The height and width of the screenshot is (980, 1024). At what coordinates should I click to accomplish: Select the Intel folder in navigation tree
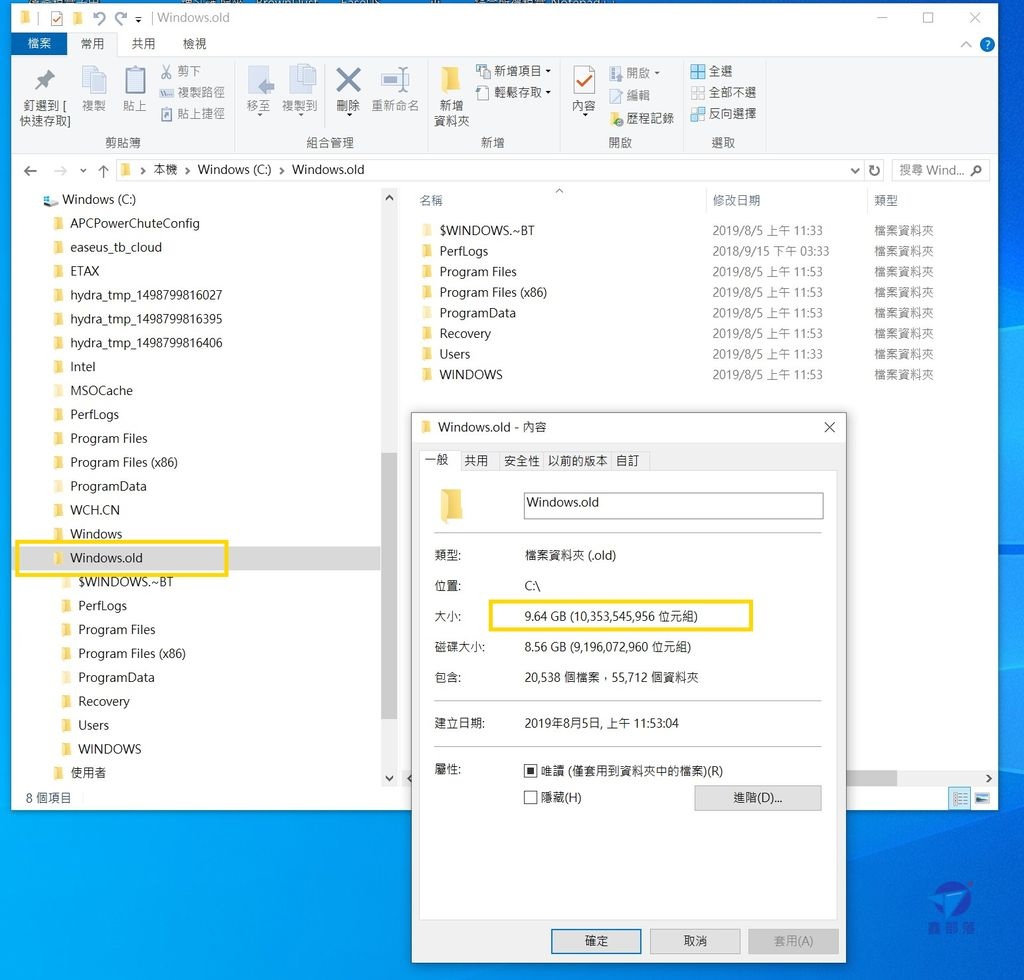[x=82, y=367]
